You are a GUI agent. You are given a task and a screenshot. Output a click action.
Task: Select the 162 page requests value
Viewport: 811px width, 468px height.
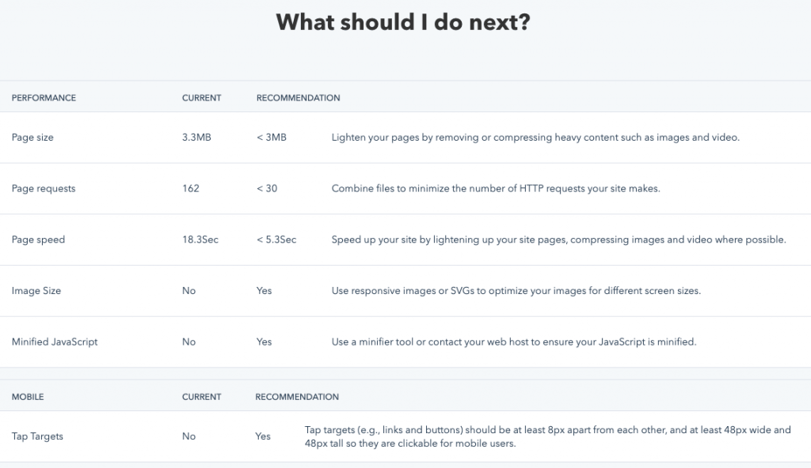point(190,188)
